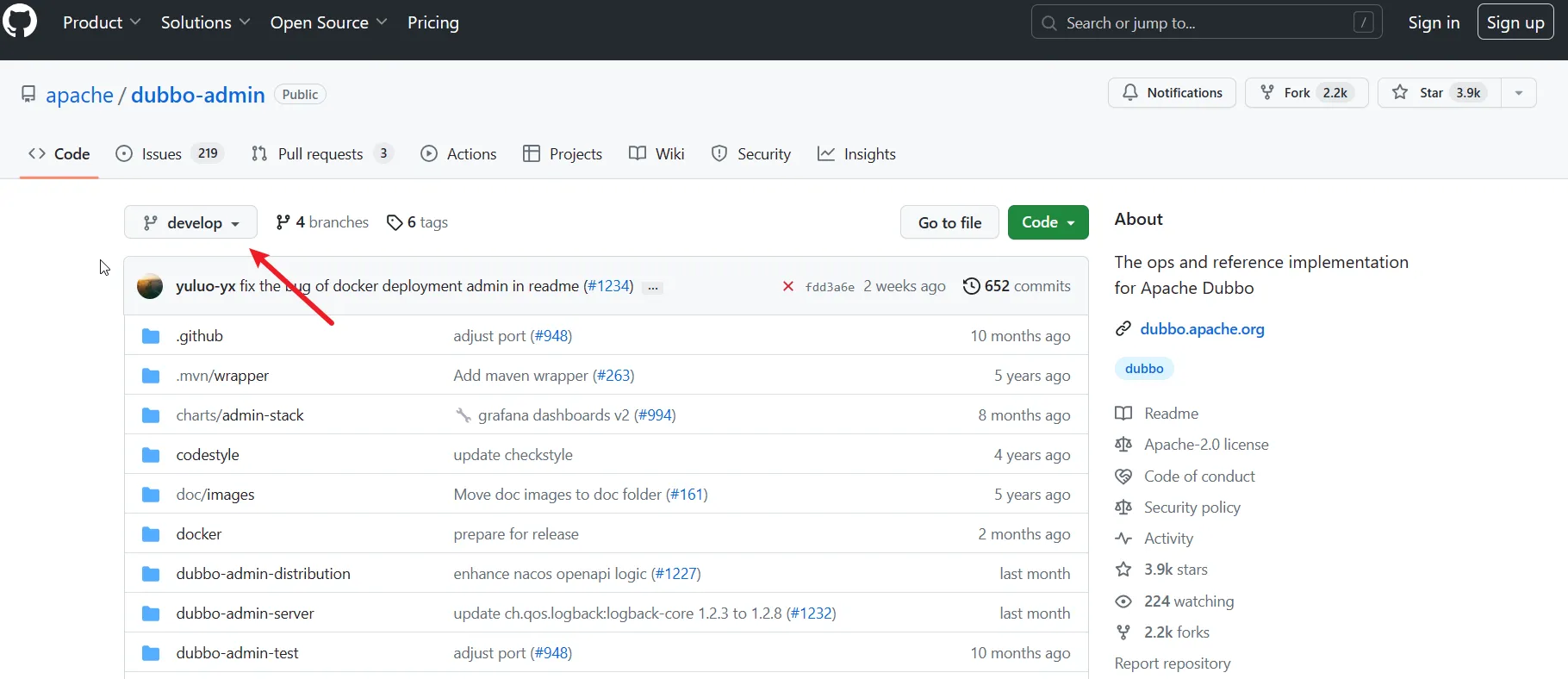Click the Sign up button
Viewport: 1568px width, 679px height.
1515,22
